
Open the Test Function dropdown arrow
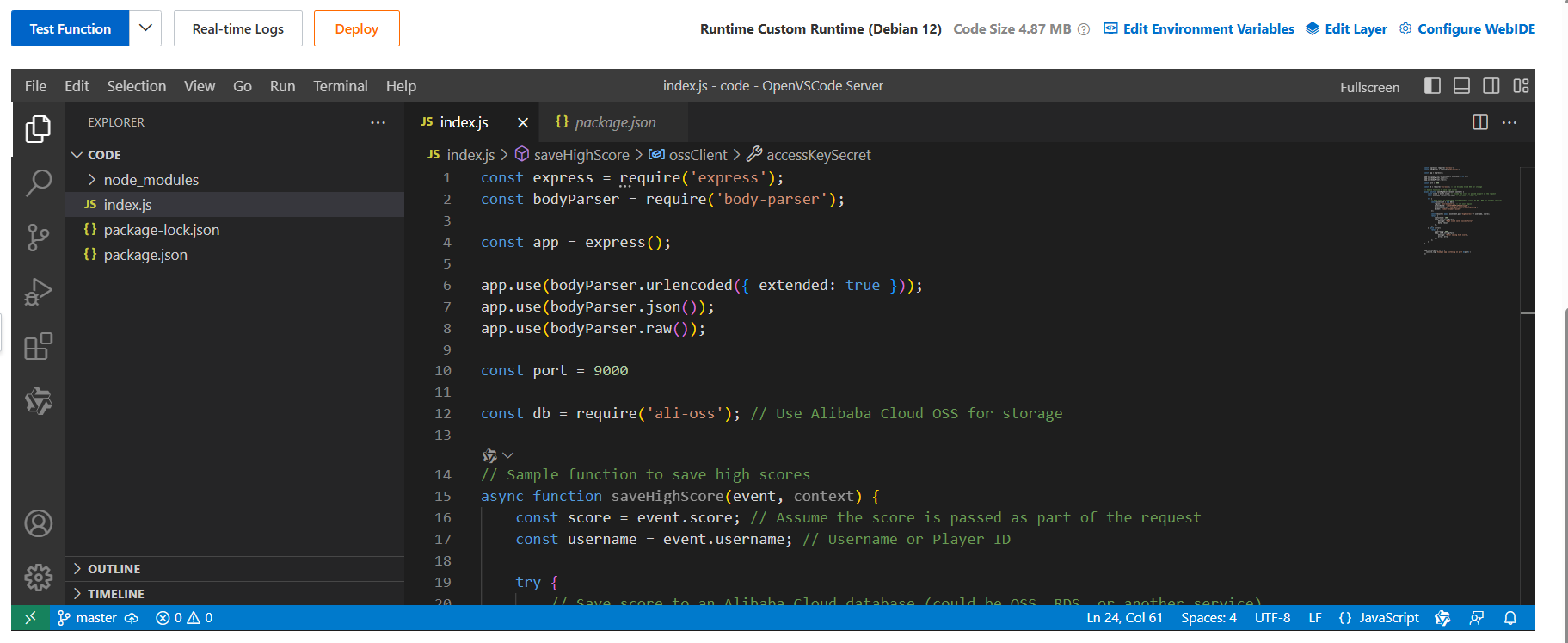click(145, 28)
